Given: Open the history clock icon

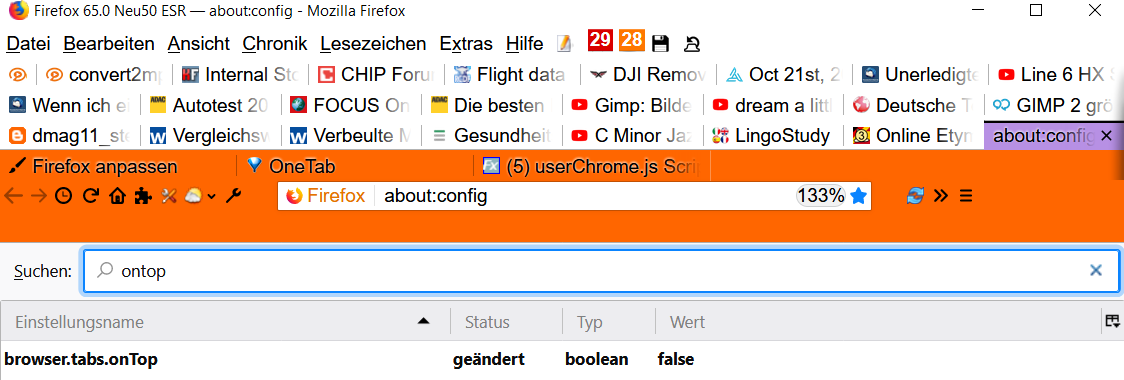Looking at the screenshot, I should tap(64, 196).
